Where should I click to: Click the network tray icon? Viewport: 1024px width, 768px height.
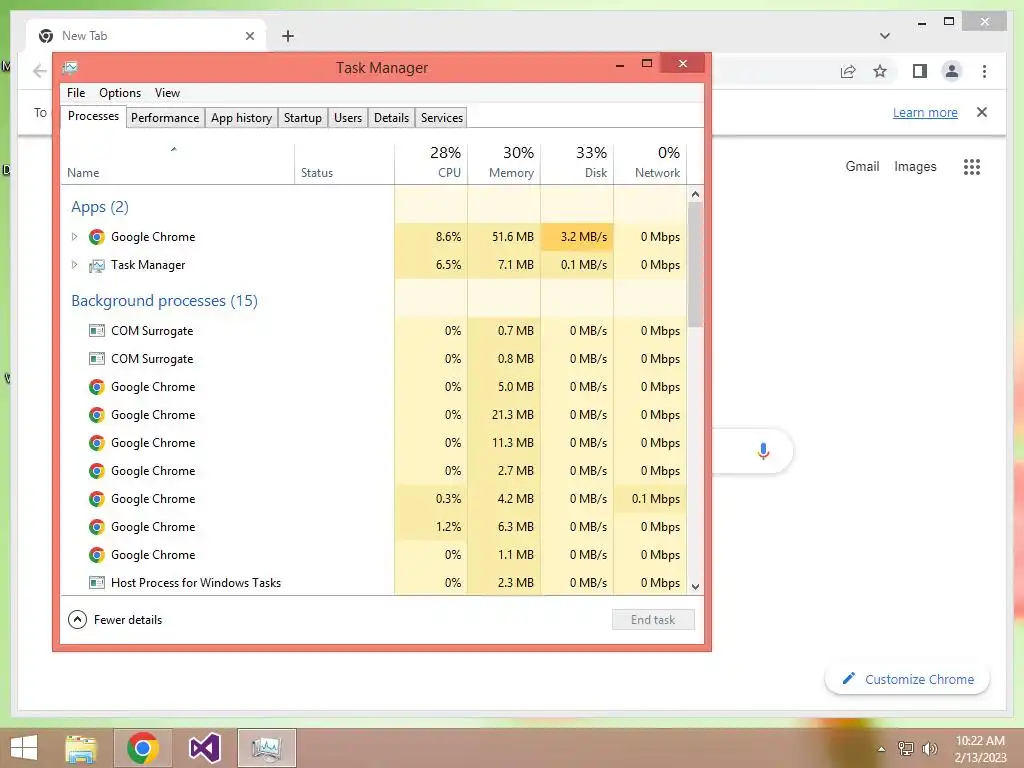pos(906,749)
